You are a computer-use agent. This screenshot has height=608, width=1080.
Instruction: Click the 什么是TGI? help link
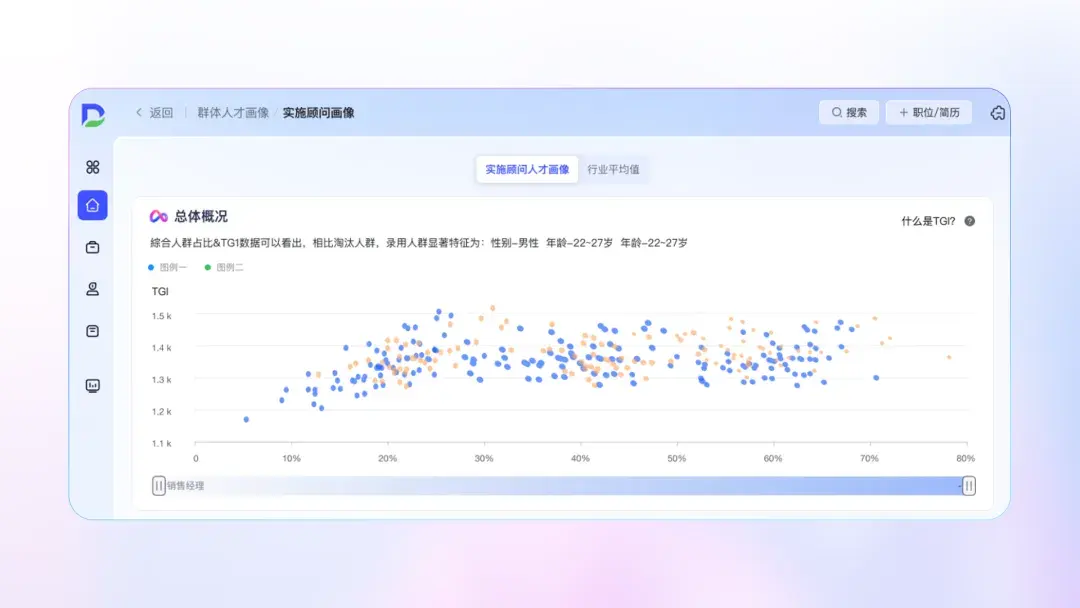[x=928, y=221]
